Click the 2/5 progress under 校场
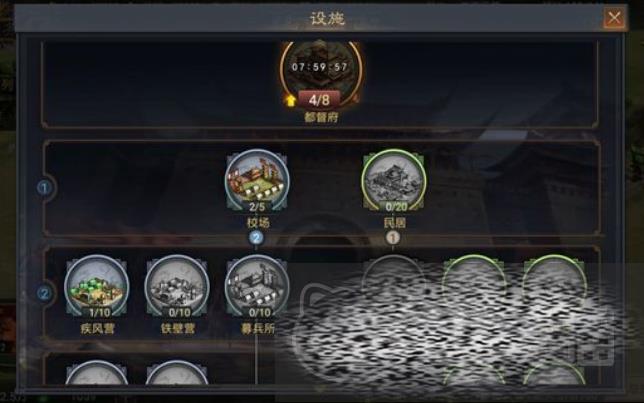 point(257,207)
